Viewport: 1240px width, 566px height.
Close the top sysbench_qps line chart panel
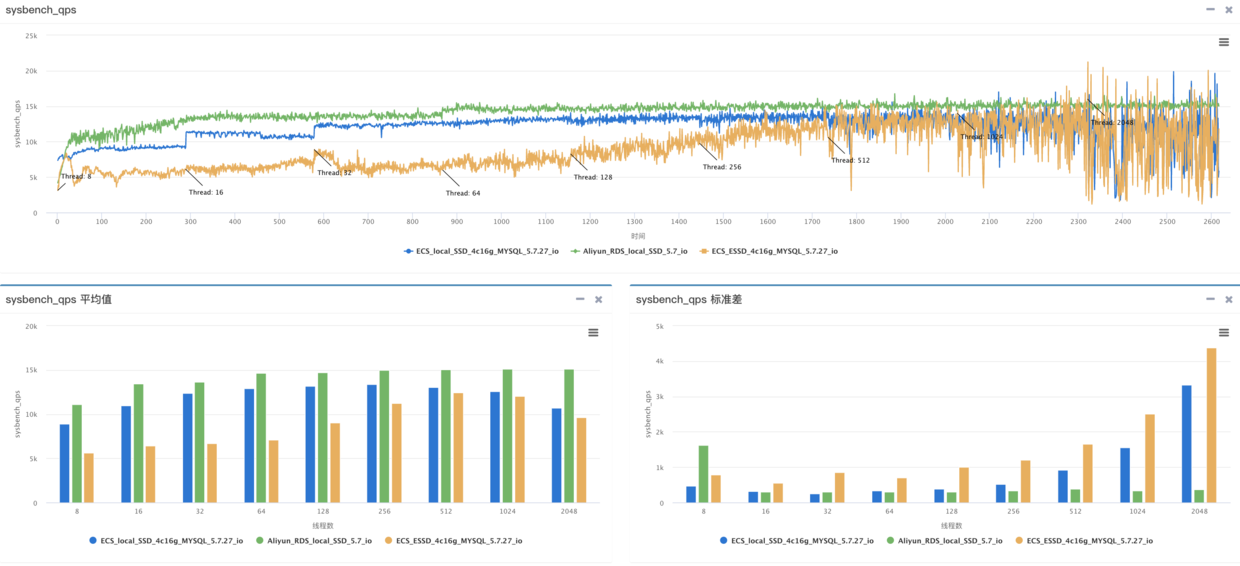(x=1229, y=10)
